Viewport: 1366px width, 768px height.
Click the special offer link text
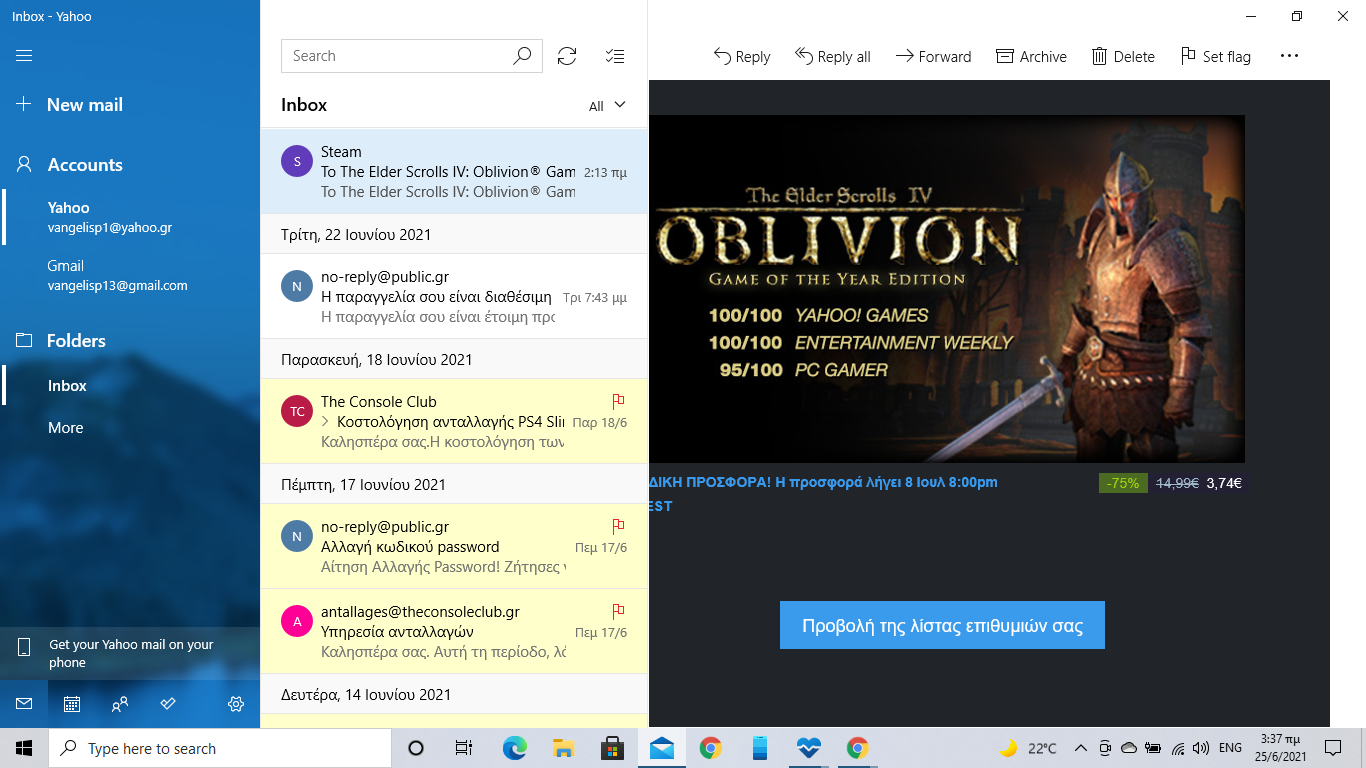pos(824,494)
